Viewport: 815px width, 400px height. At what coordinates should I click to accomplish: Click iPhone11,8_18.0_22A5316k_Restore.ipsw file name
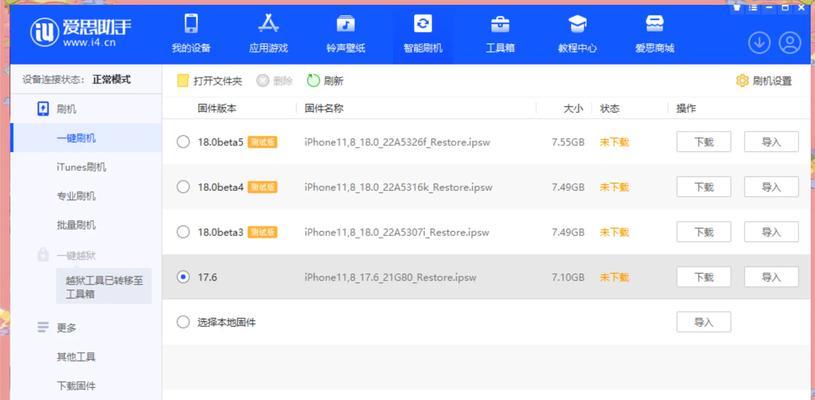tap(398, 187)
